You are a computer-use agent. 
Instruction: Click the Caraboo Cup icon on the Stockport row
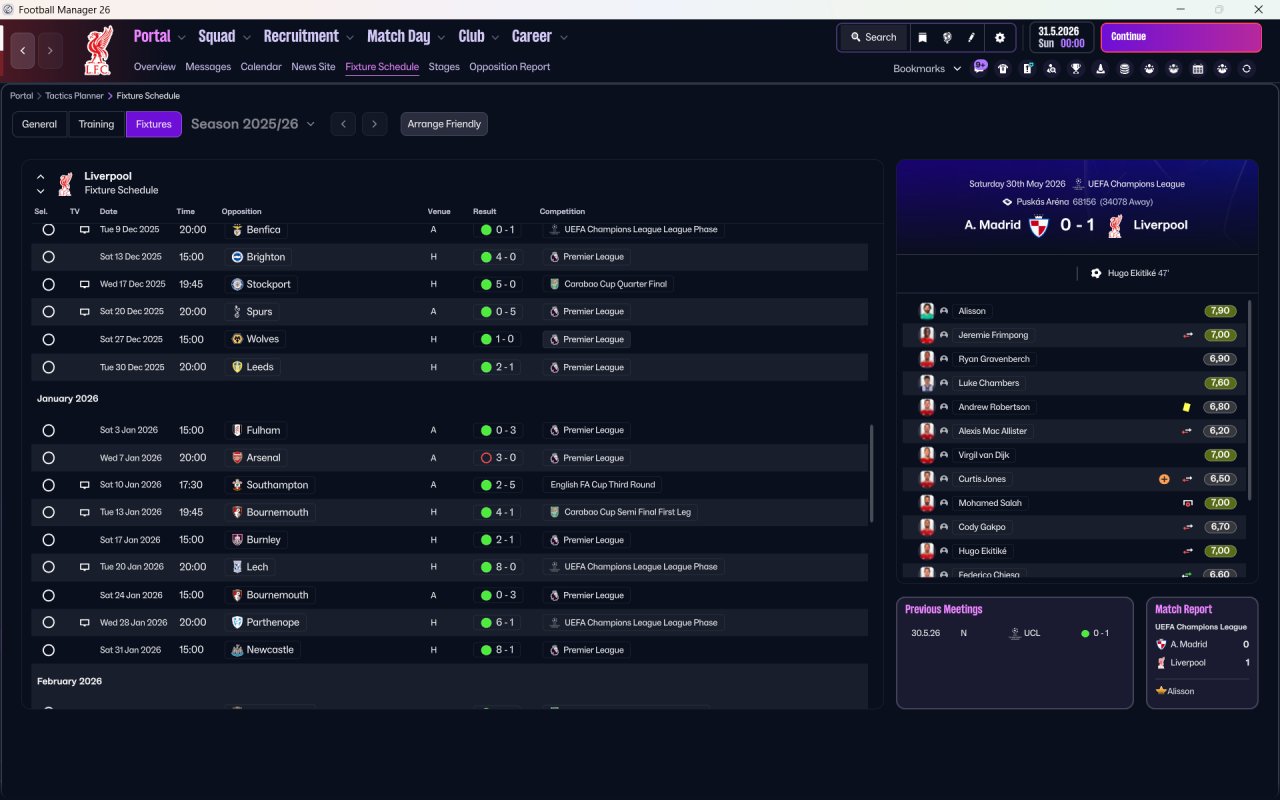[x=554, y=284]
